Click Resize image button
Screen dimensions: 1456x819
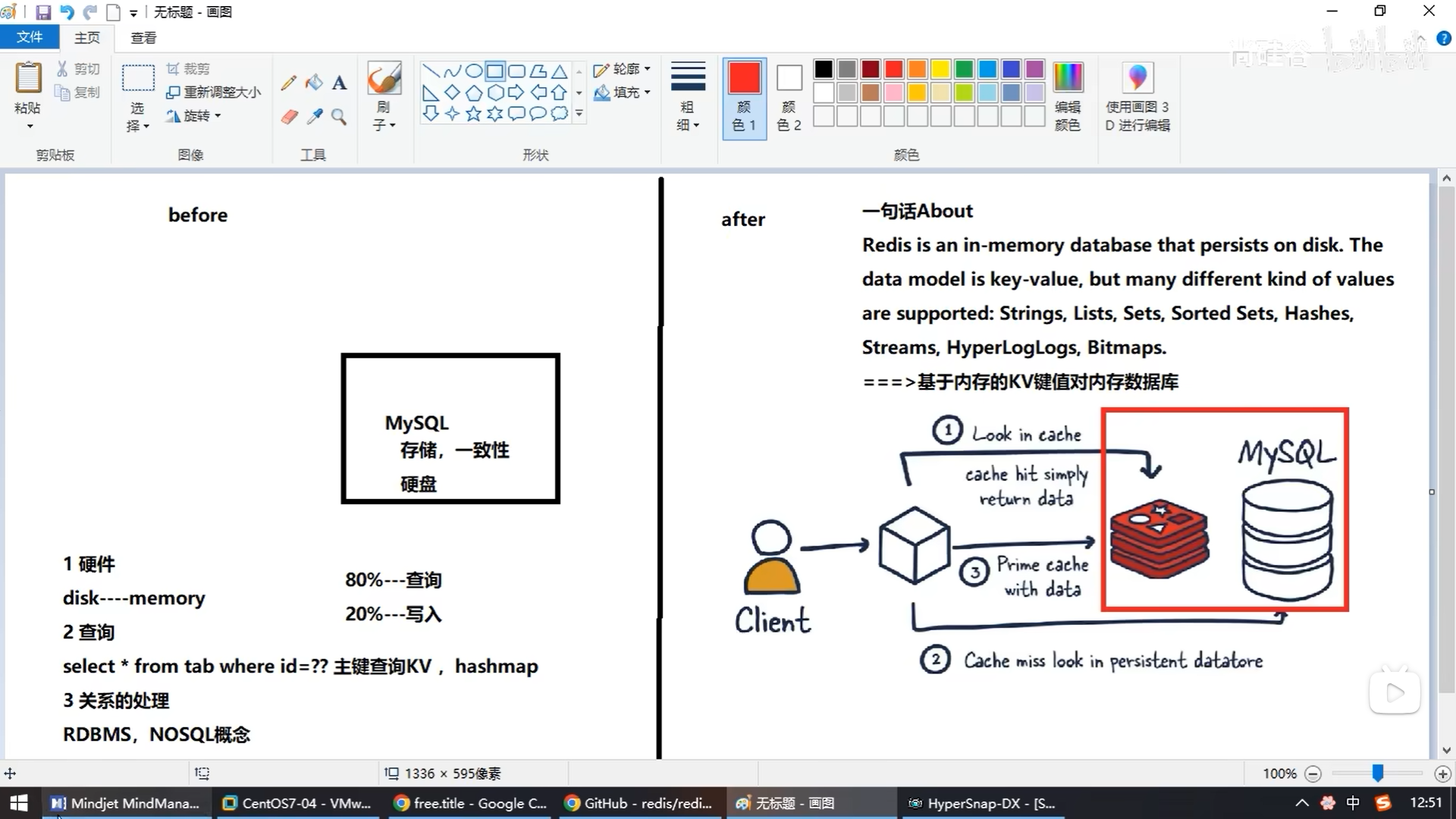tap(214, 93)
